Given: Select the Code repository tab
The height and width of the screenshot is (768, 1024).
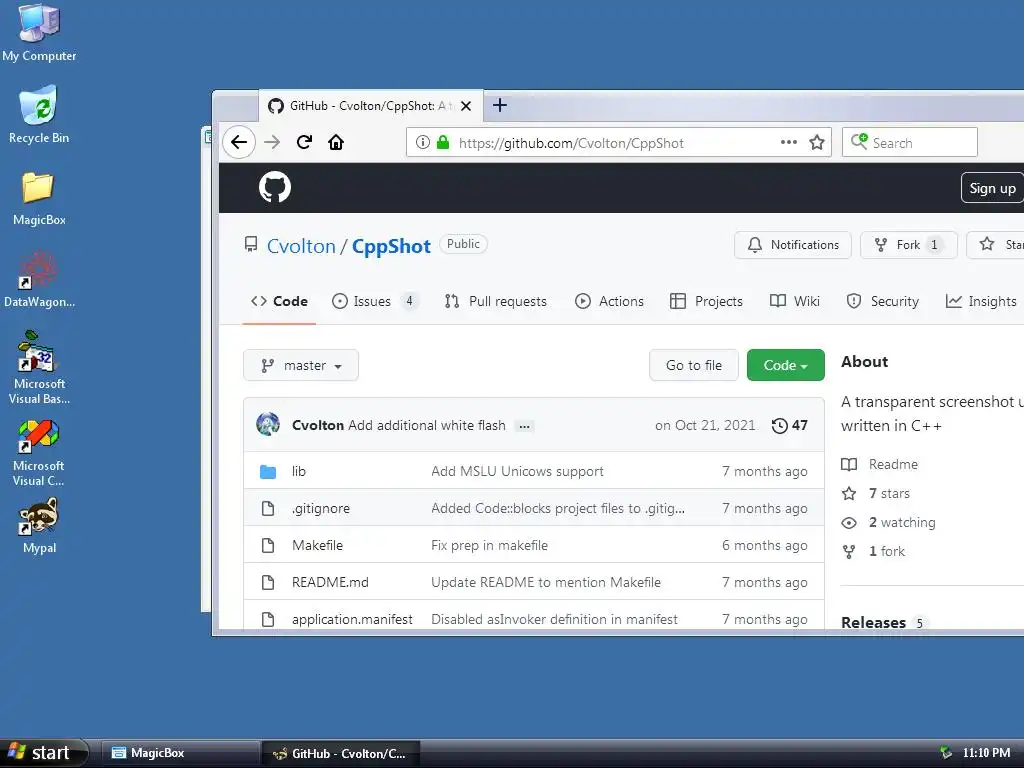Looking at the screenshot, I should coord(280,301).
